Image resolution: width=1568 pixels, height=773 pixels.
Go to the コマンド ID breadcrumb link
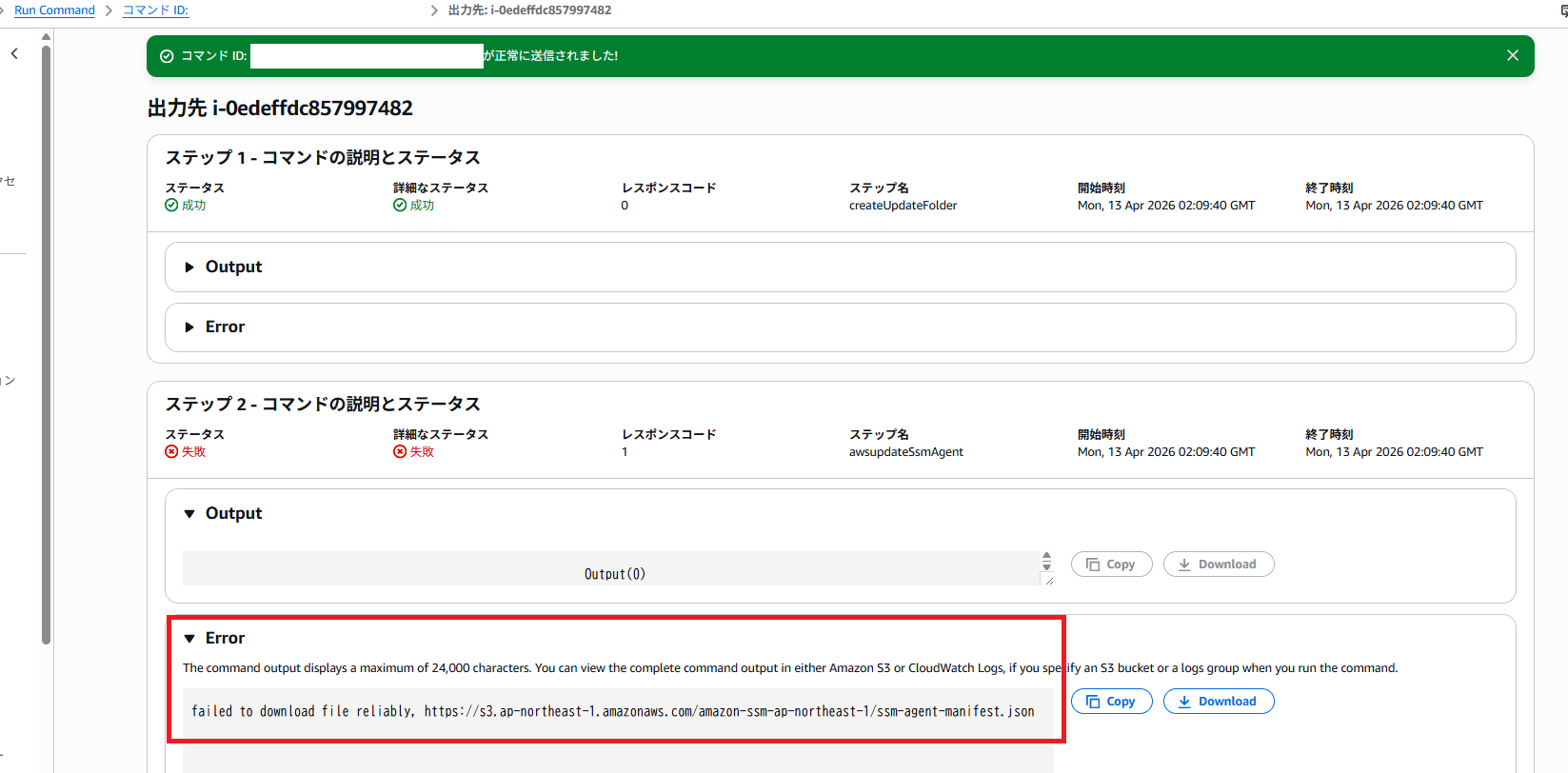pos(155,10)
